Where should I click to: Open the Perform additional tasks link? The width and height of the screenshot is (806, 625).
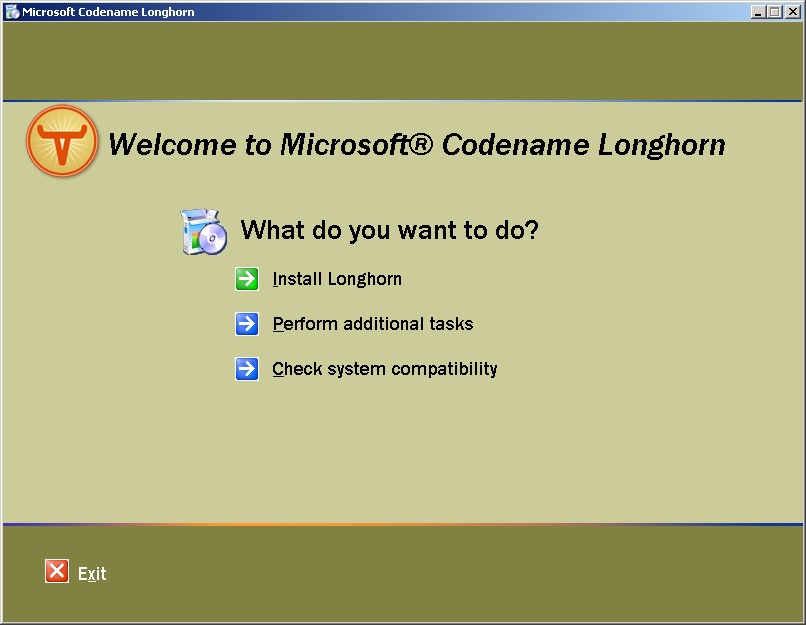click(373, 324)
